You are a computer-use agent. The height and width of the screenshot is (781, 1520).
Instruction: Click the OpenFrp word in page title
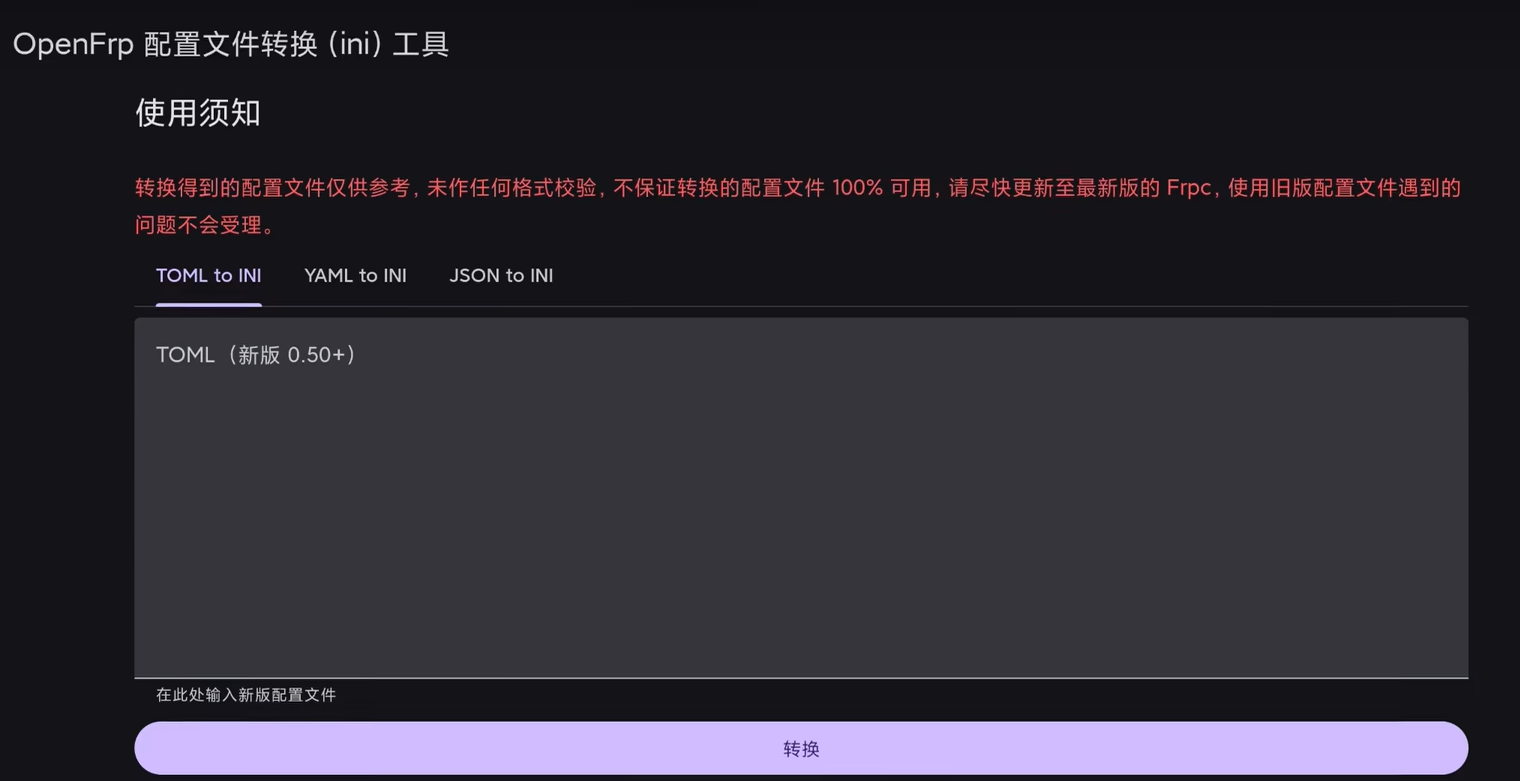tap(73, 45)
